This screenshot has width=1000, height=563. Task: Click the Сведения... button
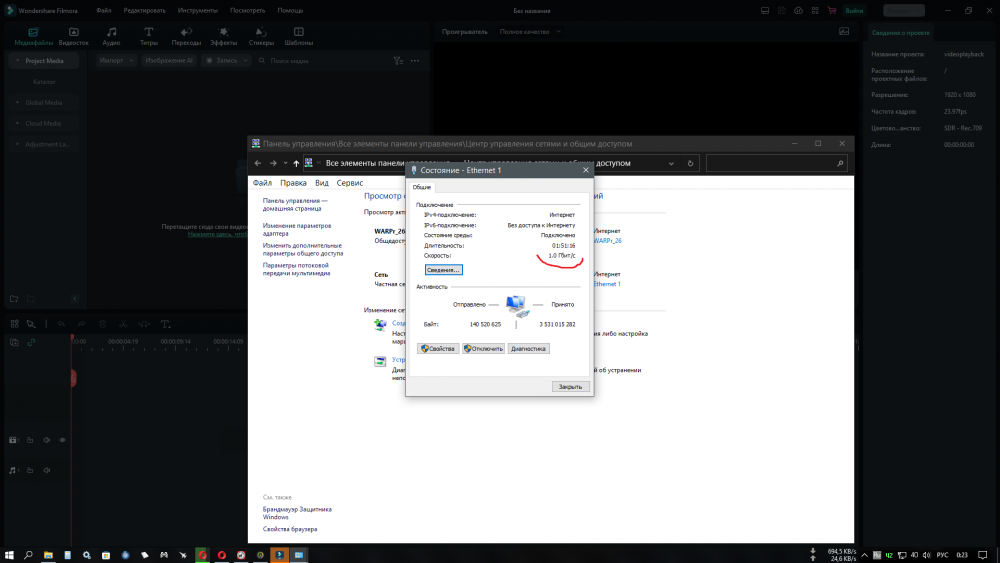coord(444,270)
